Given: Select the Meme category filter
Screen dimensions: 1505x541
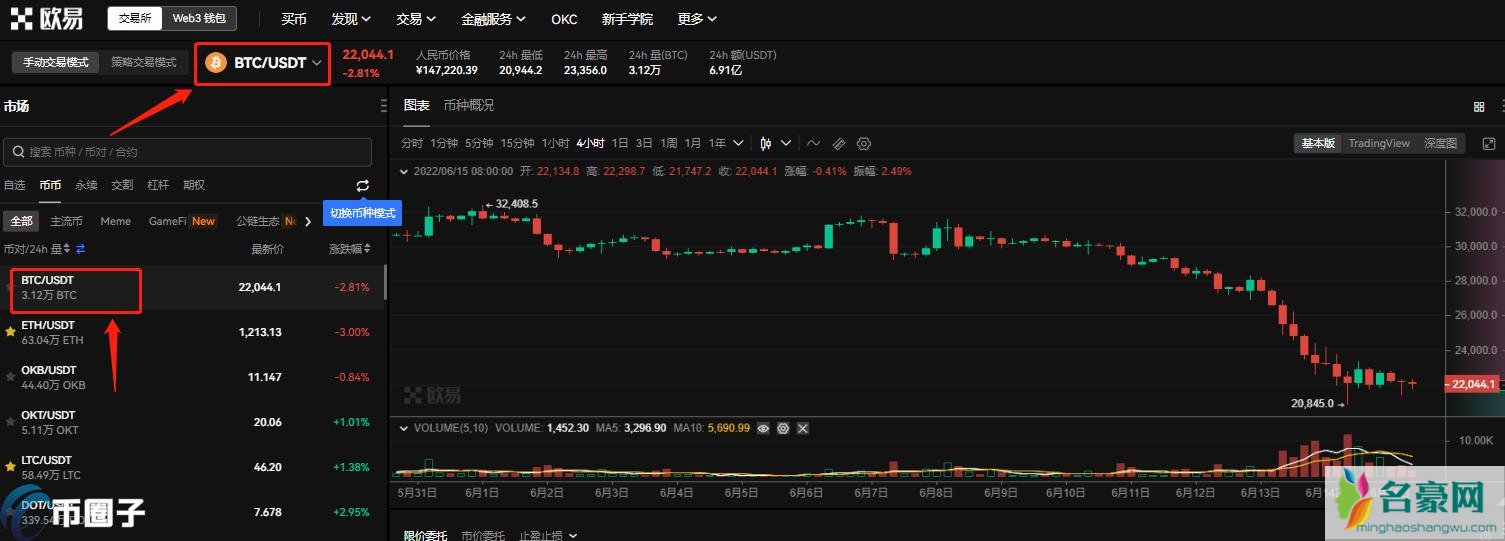Looking at the screenshot, I should tap(115, 221).
